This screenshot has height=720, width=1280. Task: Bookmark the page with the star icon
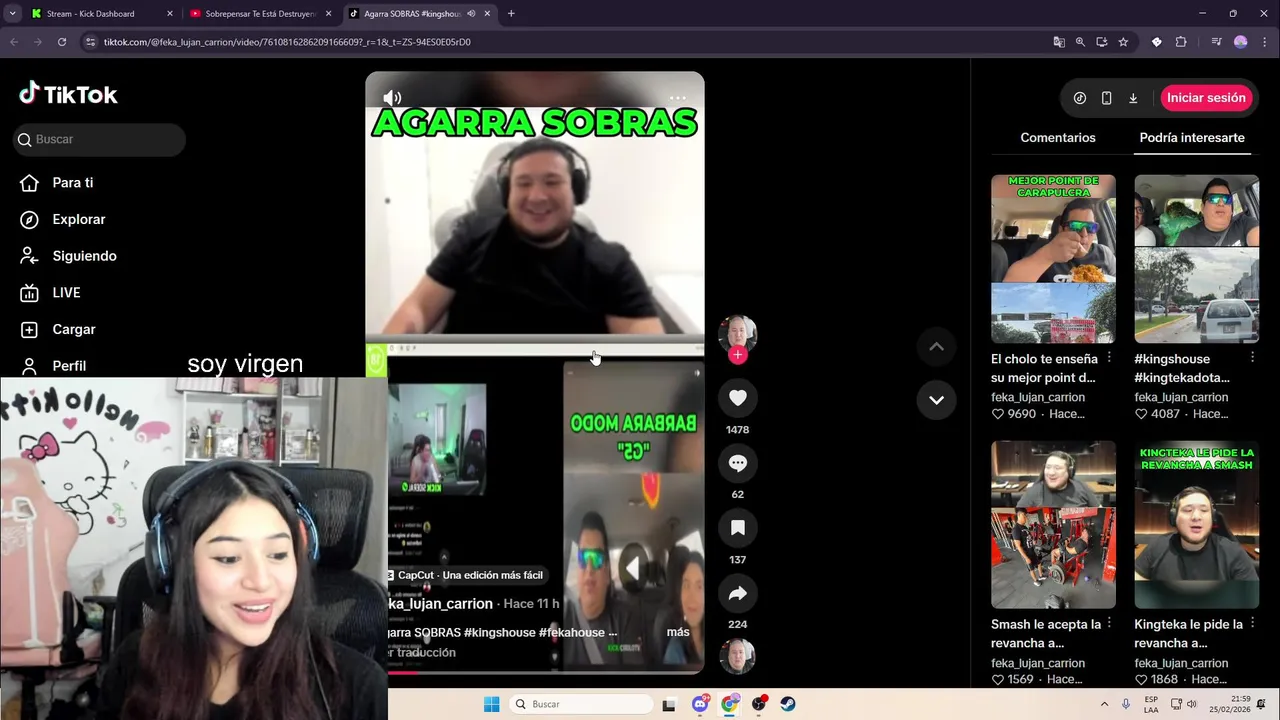pyautogui.click(x=1123, y=42)
